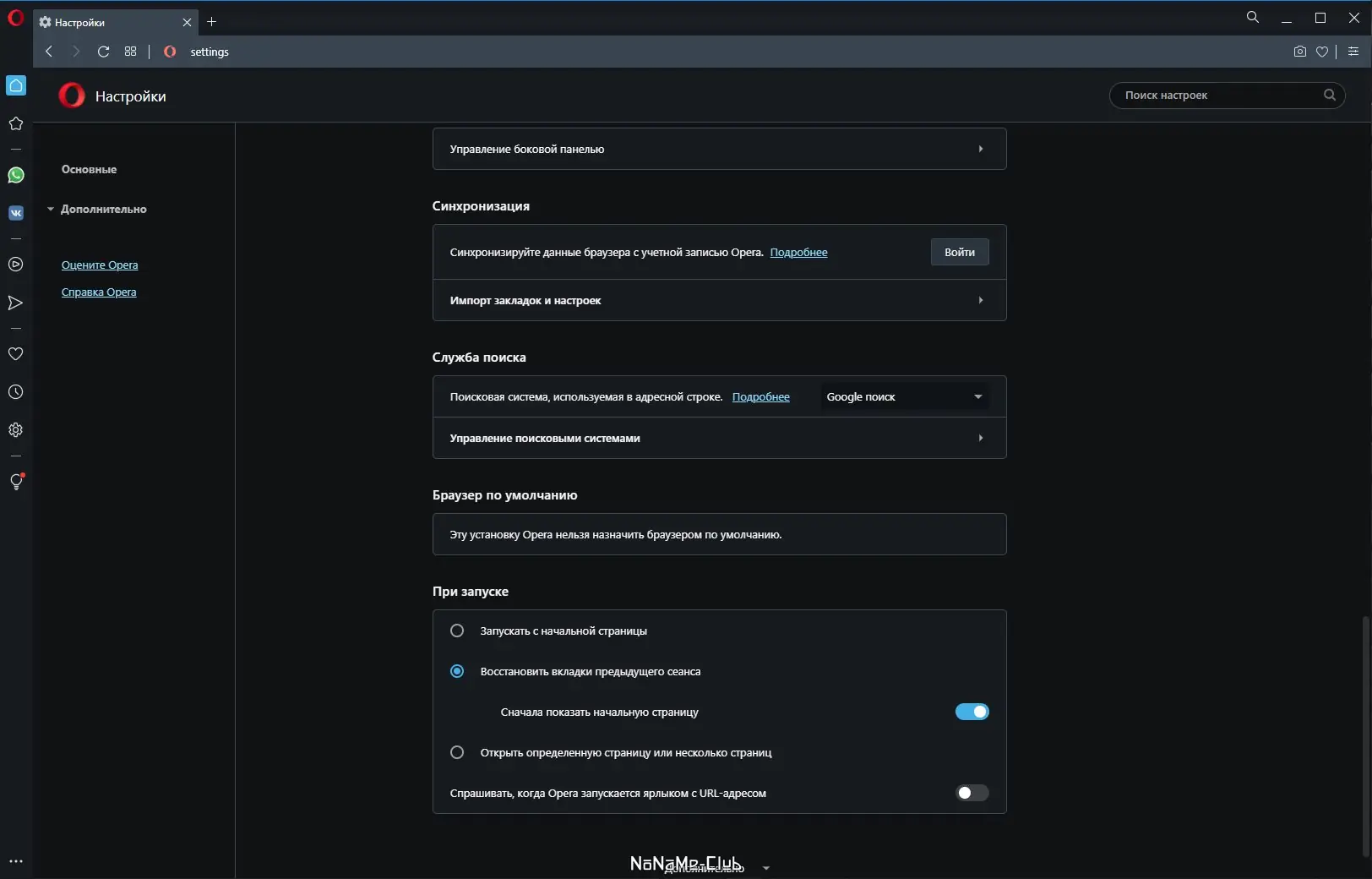Add page to bookmarks with heart icon
The width and height of the screenshot is (1372, 879).
coord(1322,52)
